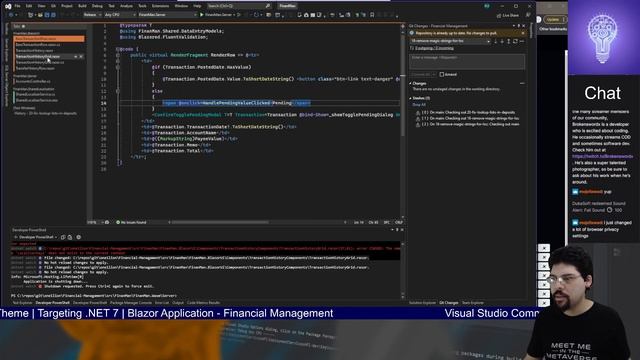Close the TransactionHistoryGrid.razor tab
Image resolution: width=640 pixels, height=360 pixels.
click(81, 57)
